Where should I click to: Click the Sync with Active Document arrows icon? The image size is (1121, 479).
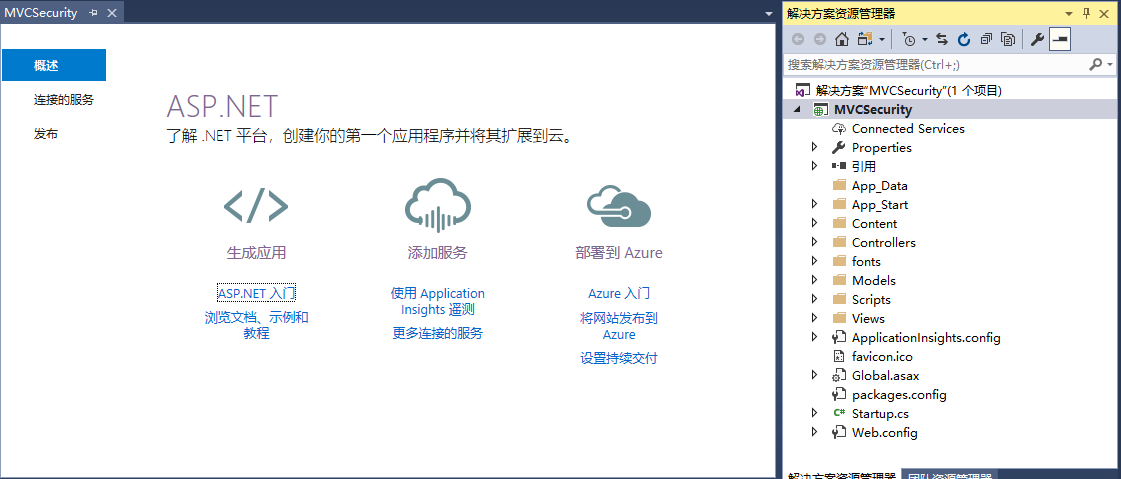942,39
